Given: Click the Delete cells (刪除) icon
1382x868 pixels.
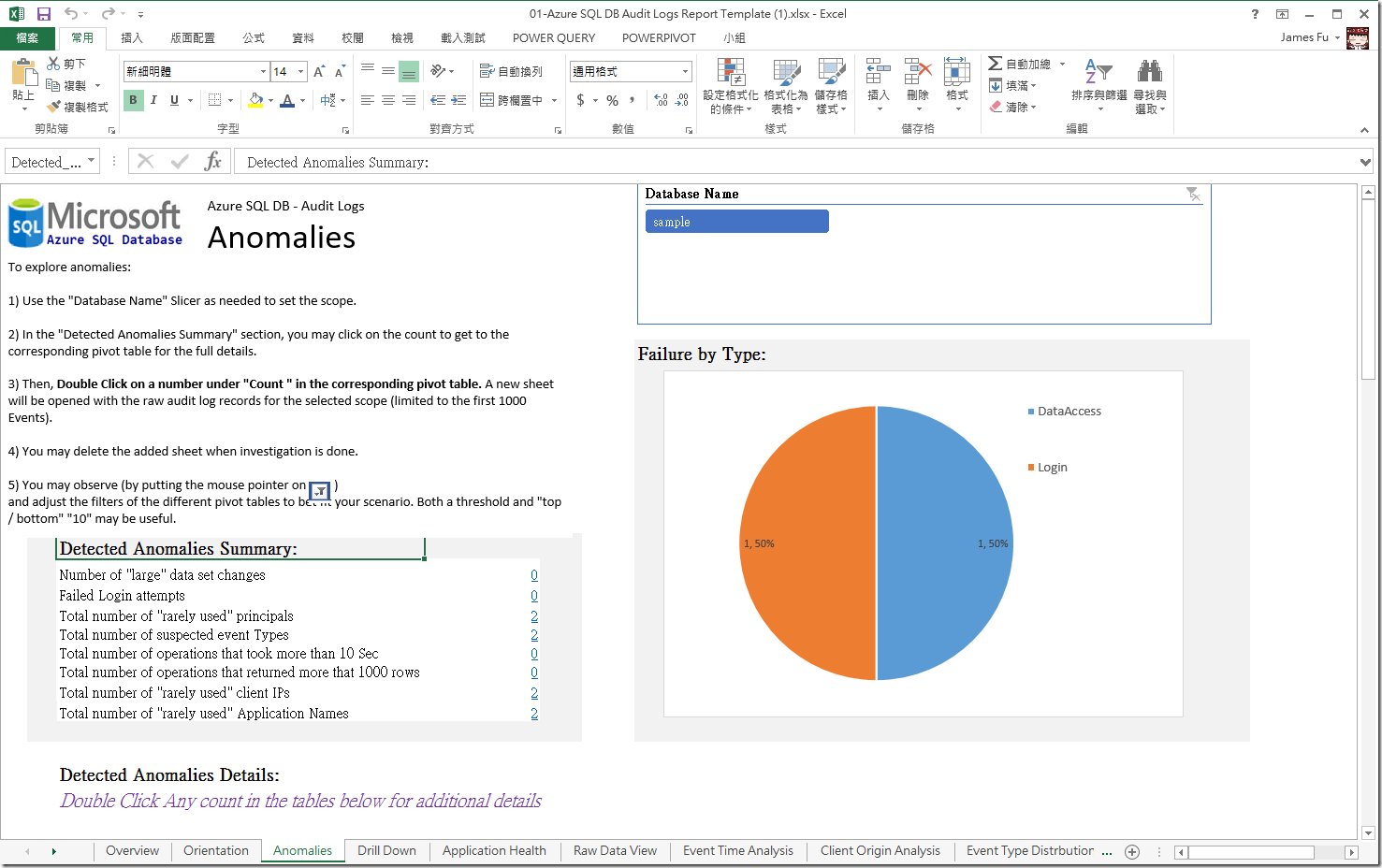Looking at the screenshot, I should tap(918, 73).
